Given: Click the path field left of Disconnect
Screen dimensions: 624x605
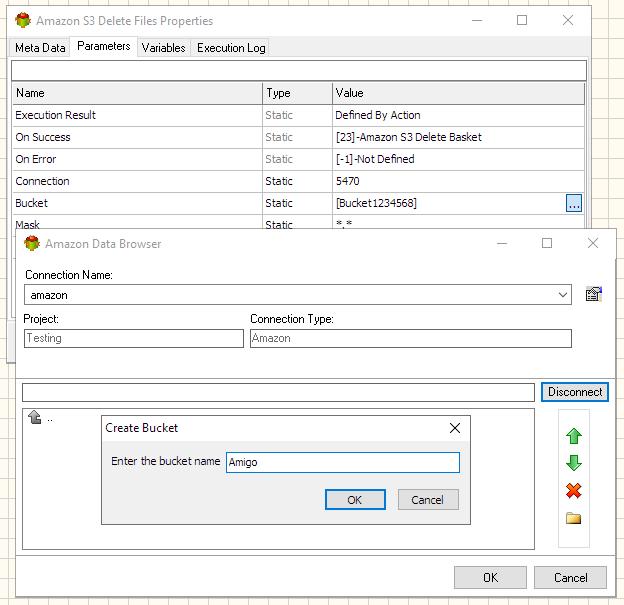Looking at the screenshot, I should click(x=278, y=392).
